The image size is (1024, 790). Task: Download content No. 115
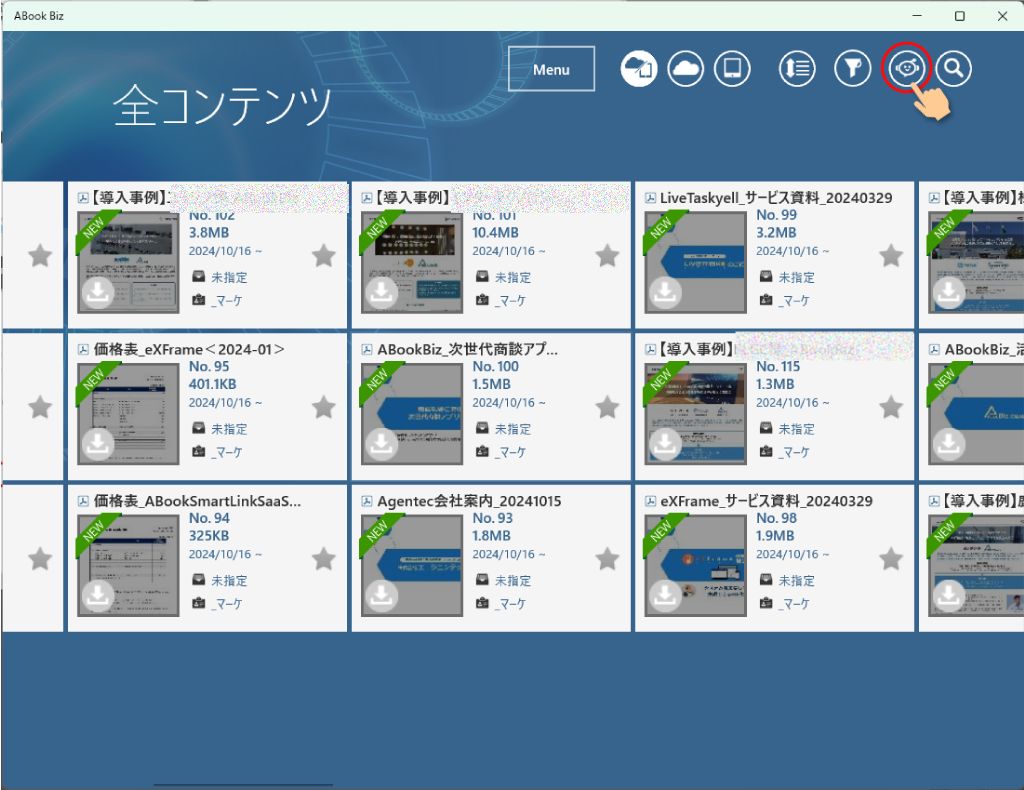click(x=665, y=445)
